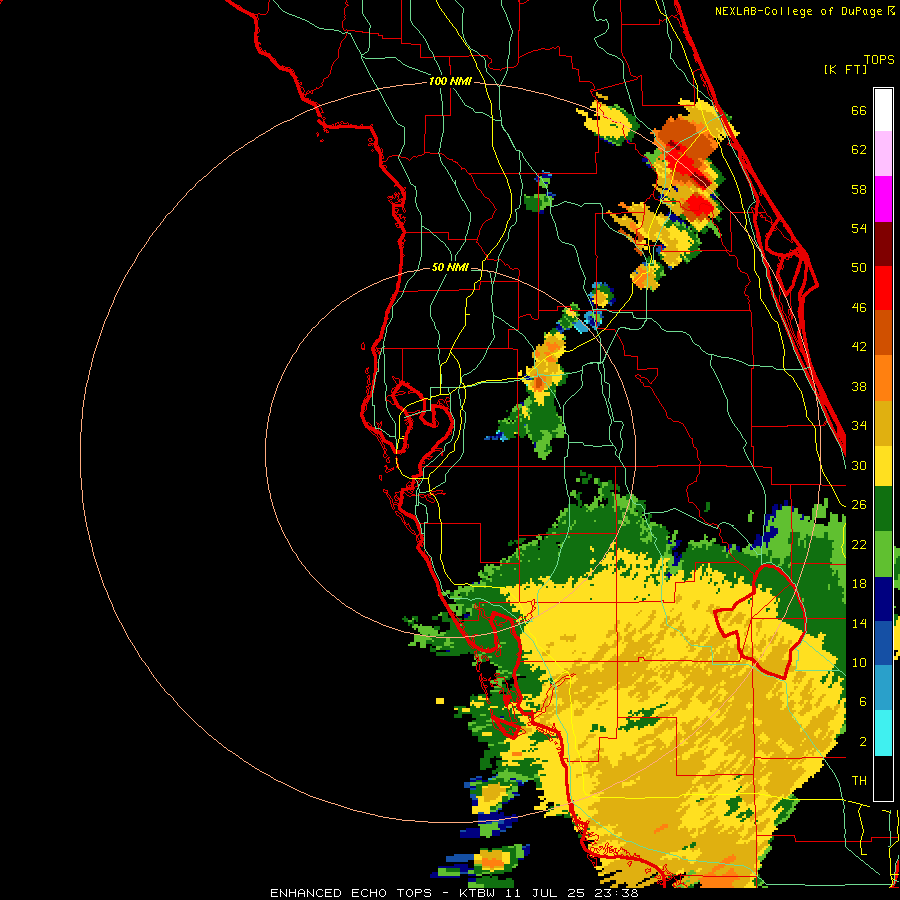This screenshot has height=900, width=900.
Task: Click the yellow 30 kft legend swatch
Action: pyautogui.click(x=883, y=466)
